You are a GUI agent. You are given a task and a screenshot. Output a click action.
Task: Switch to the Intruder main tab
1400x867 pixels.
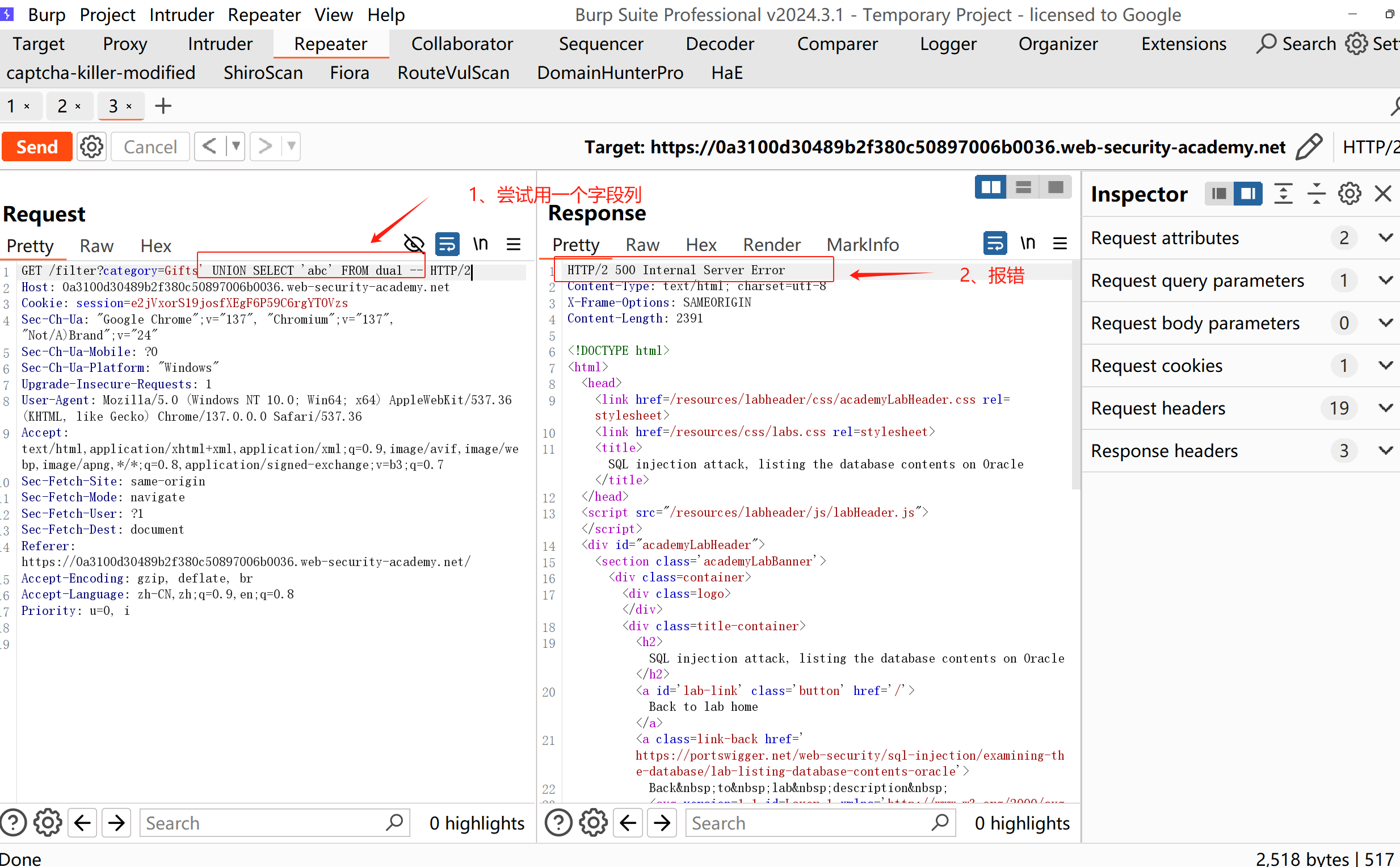(220, 44)
